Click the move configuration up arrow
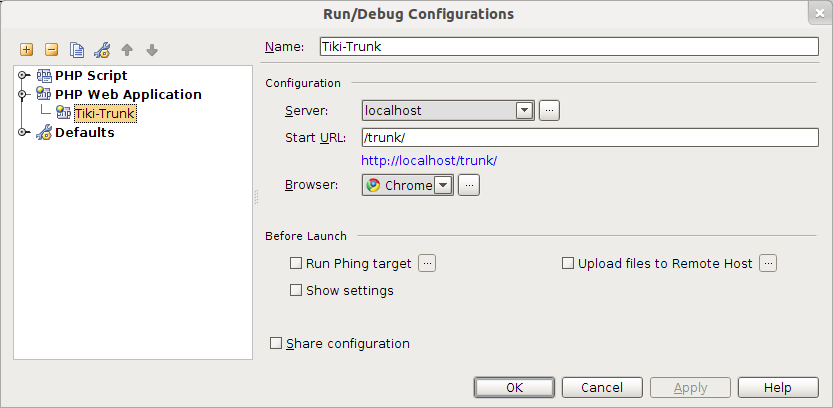The image size is (833, 408). pos(127,50)
